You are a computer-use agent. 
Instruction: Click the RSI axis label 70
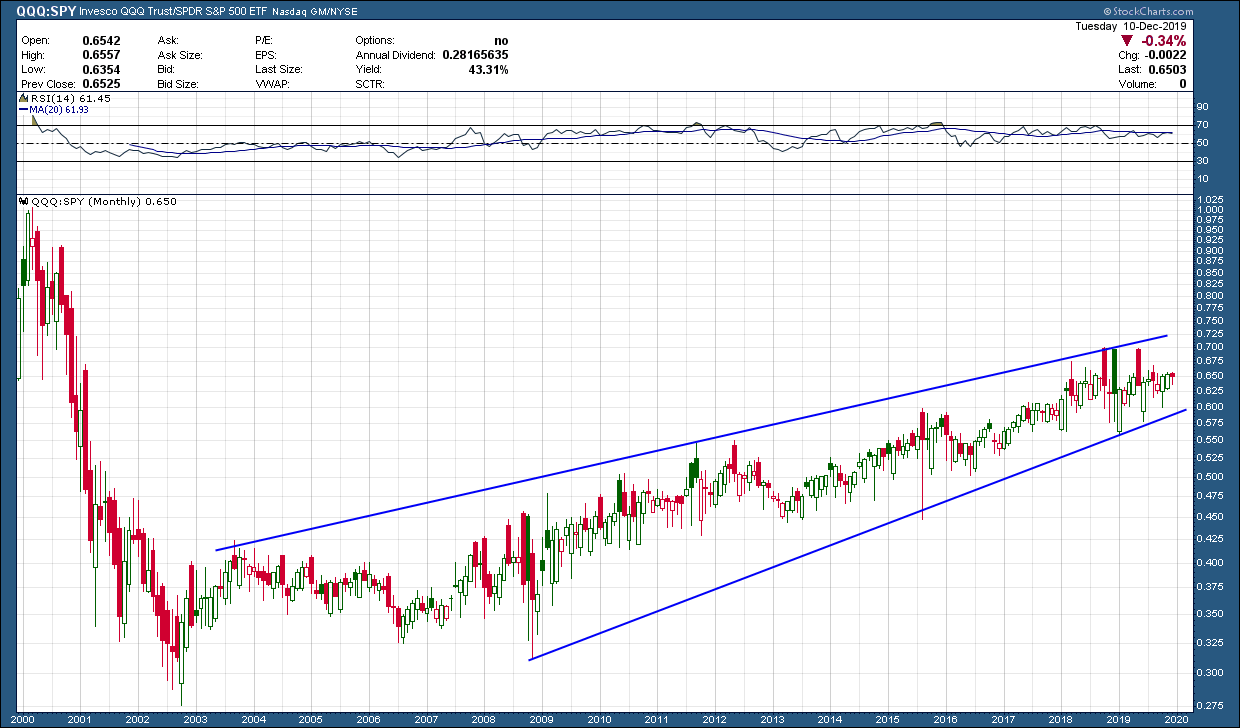[1203, 125]
